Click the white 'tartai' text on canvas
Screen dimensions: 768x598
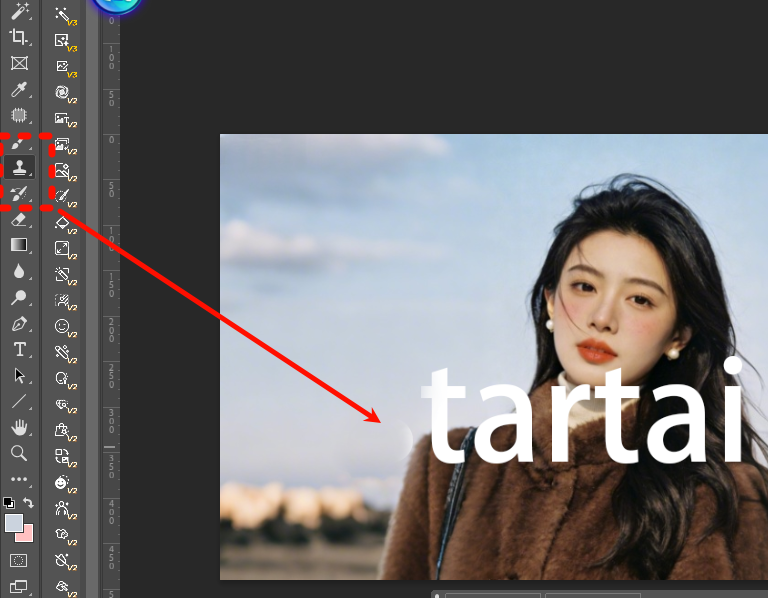(x=583, y=411)
